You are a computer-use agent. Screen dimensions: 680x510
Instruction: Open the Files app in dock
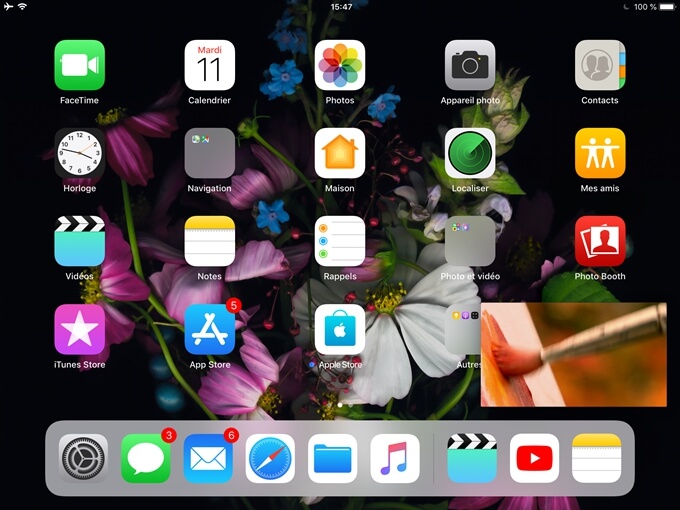[x=333, y=458]
